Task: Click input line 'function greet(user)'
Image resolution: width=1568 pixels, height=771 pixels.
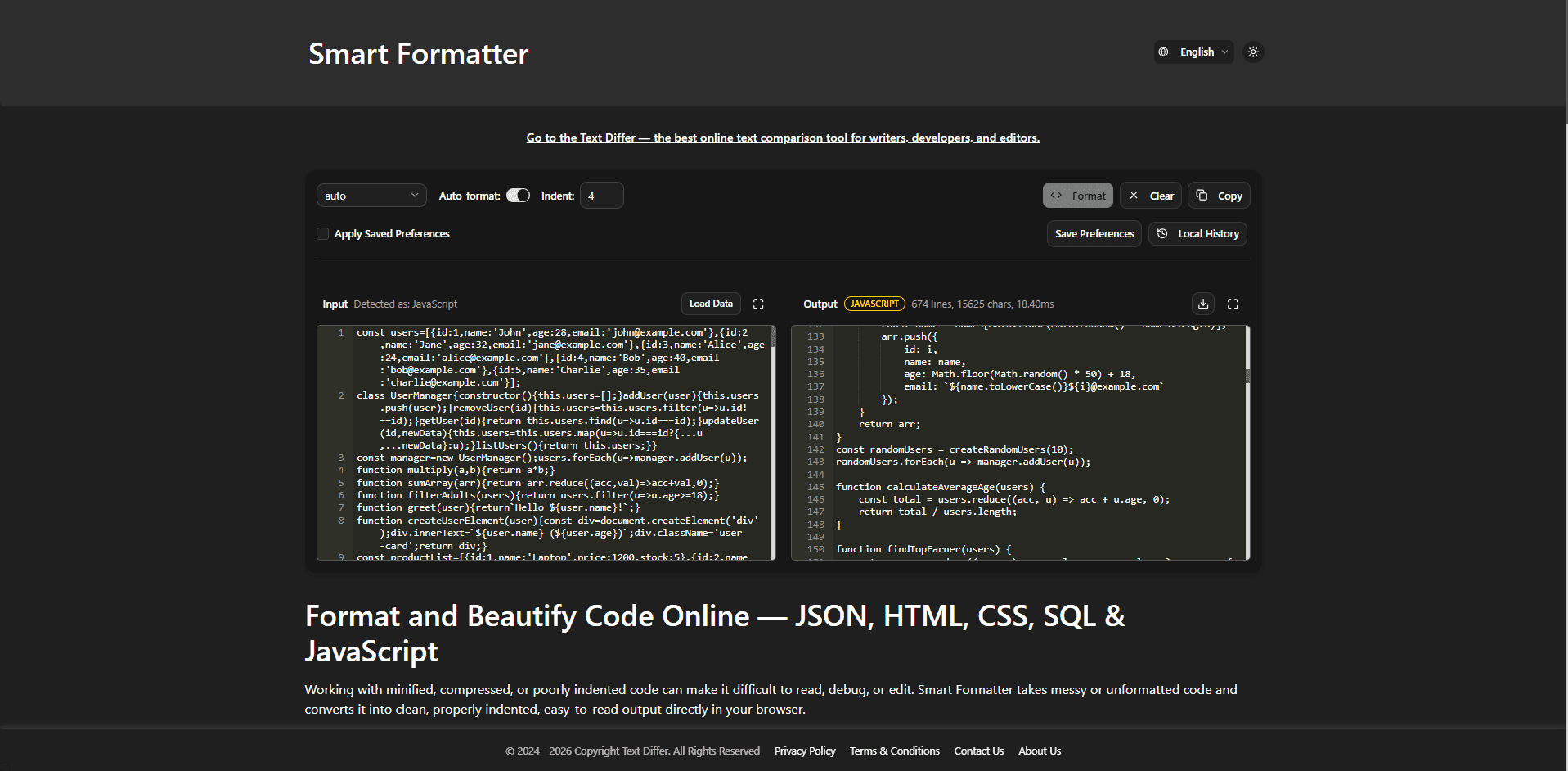Action: click(x=498, y=507)
